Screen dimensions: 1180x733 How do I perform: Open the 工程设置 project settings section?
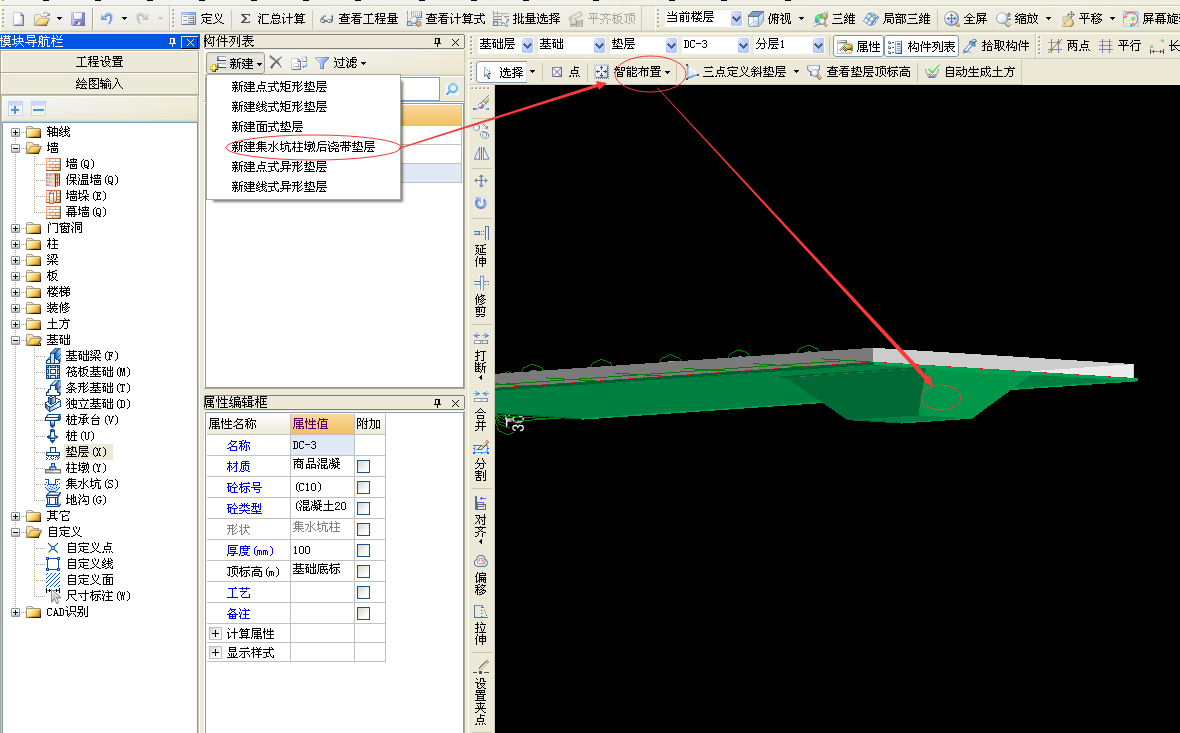pos(99,62)
